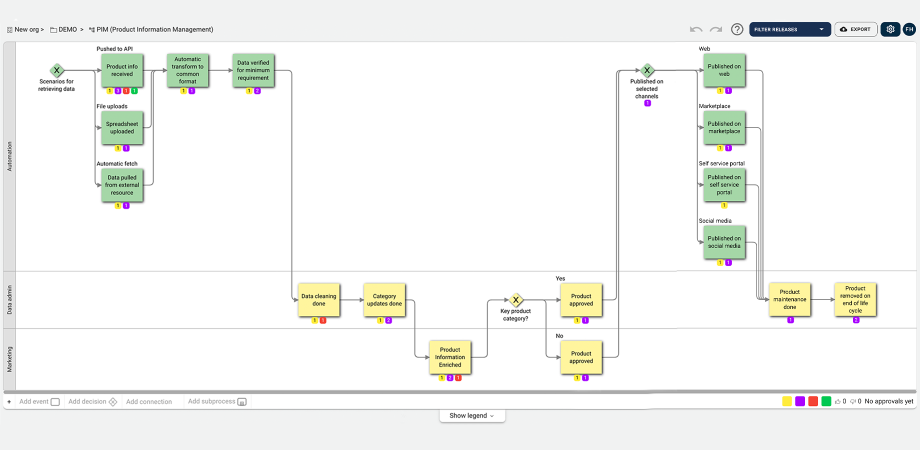Click yellow badge under Published on self service portal
The height and width of the screenshot is (450, 920).
coord(724,205)
